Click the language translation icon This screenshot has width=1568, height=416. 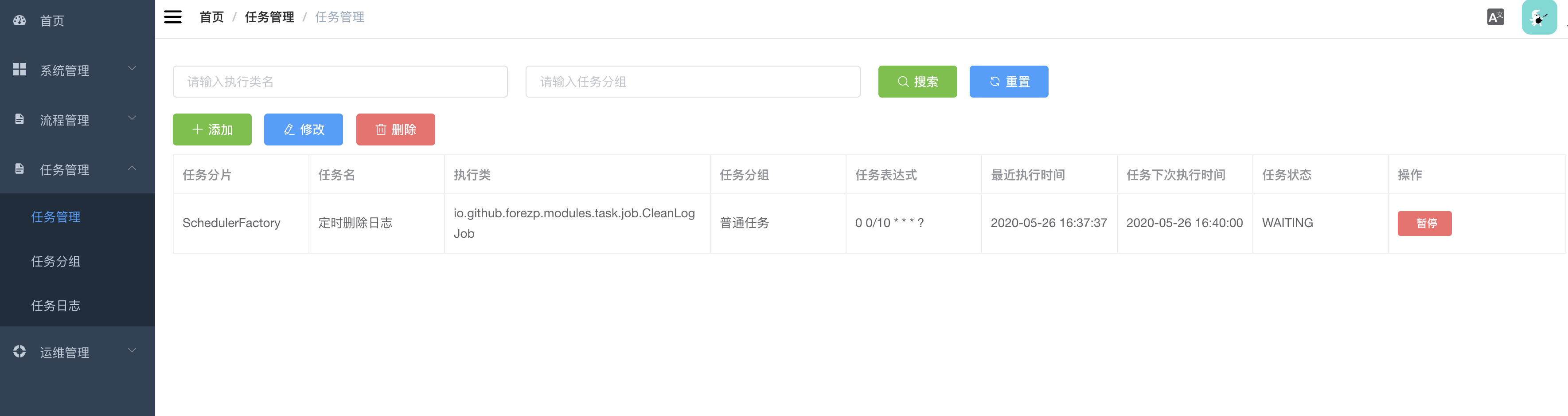click(x=1495, y=17)
